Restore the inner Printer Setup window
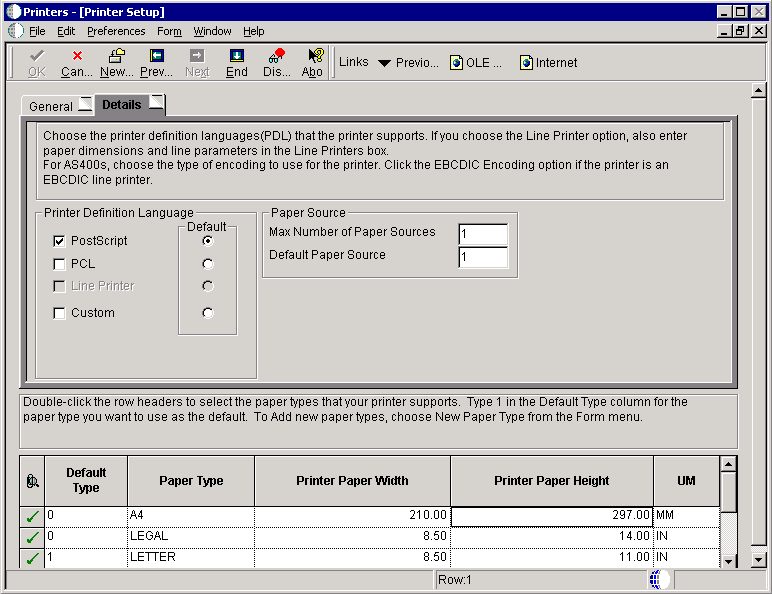772x594 pixels. pos(740,31)
